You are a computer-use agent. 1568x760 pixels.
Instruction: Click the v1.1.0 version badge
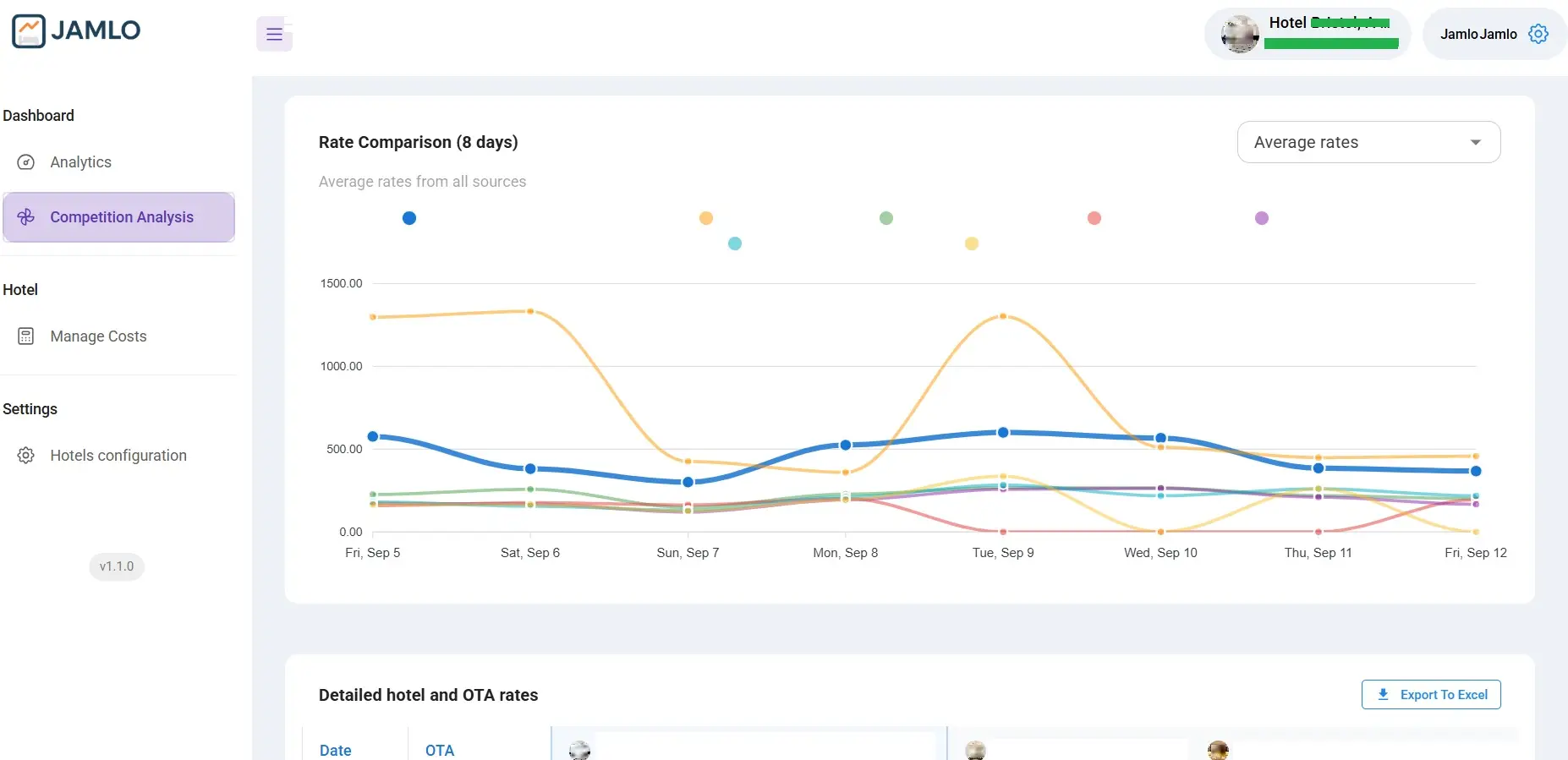tap(117, 566)
